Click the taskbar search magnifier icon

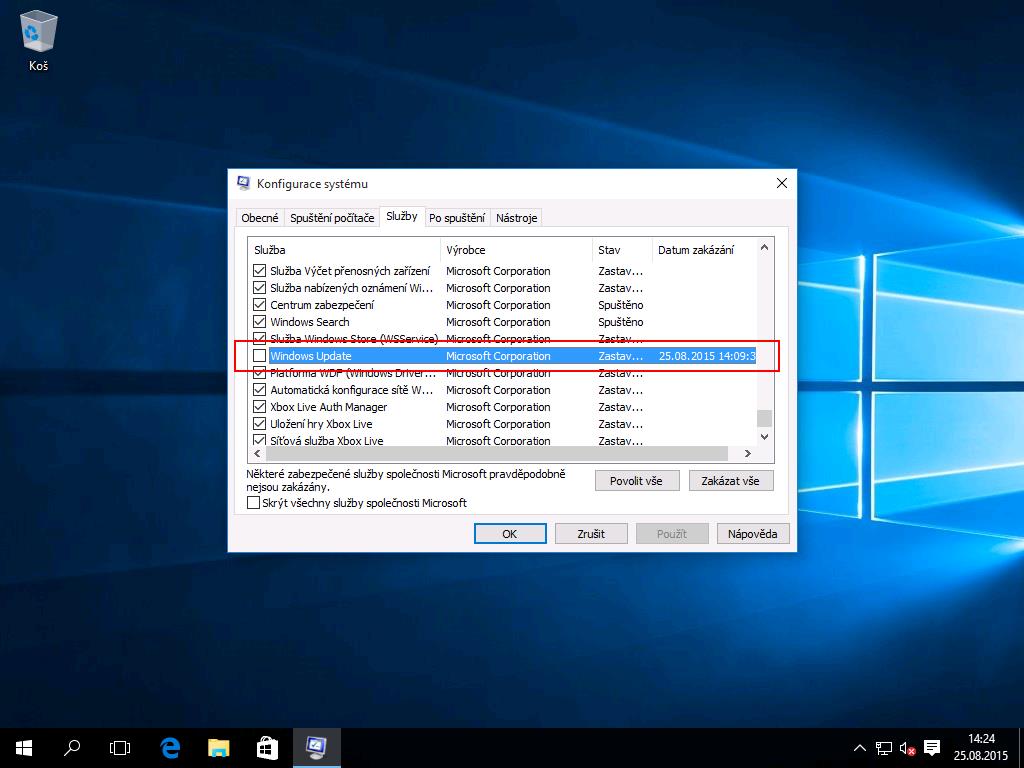[x=72, y=747]
